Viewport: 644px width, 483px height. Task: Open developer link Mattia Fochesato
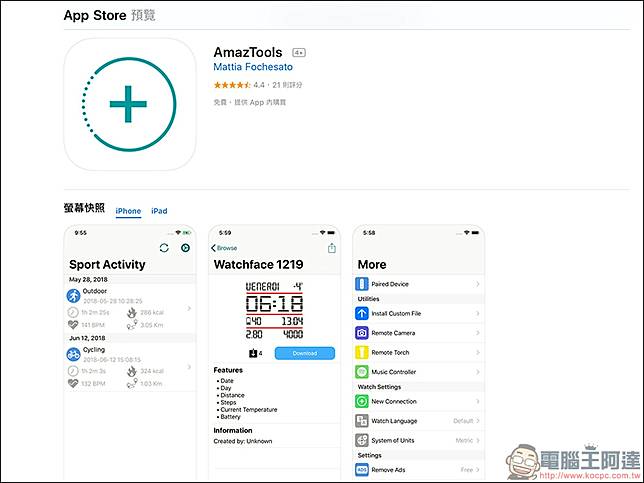(253, 67)
